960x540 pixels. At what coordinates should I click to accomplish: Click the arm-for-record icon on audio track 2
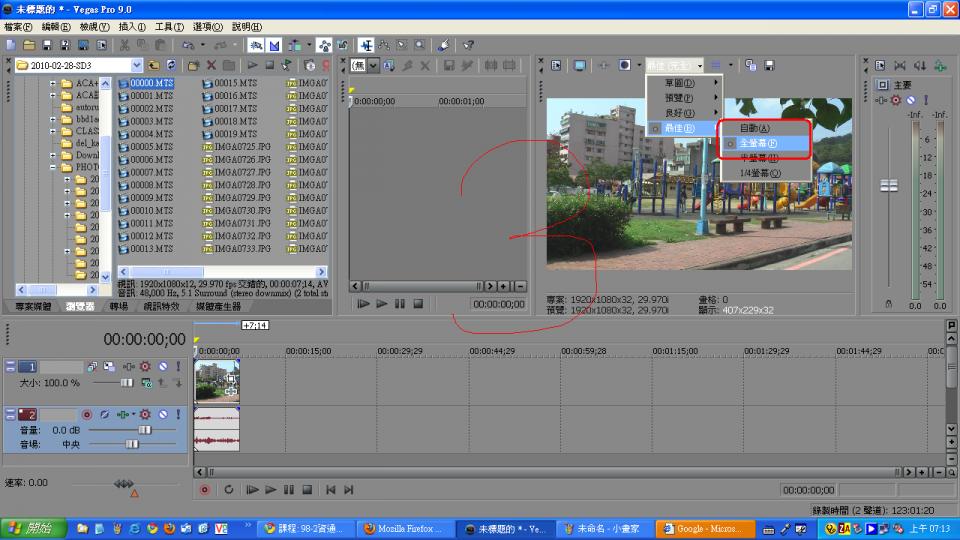87,414
